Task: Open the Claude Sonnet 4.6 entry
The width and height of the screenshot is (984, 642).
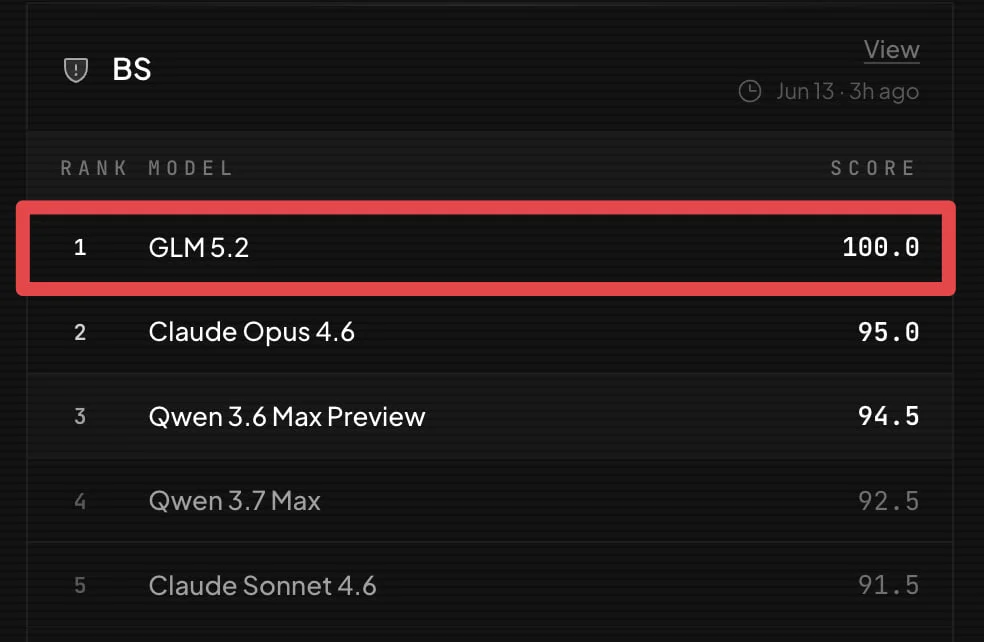Action: 262,586
